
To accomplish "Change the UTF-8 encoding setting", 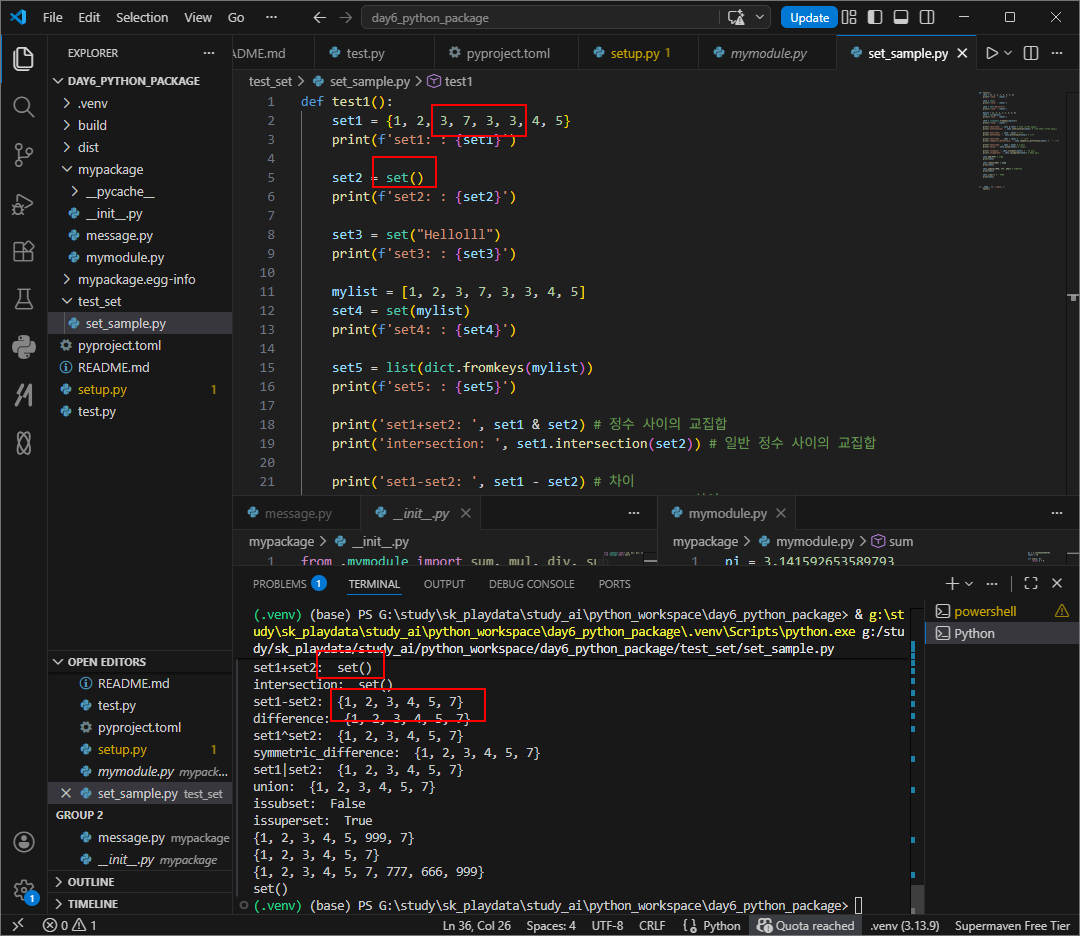I will [607, 925].
